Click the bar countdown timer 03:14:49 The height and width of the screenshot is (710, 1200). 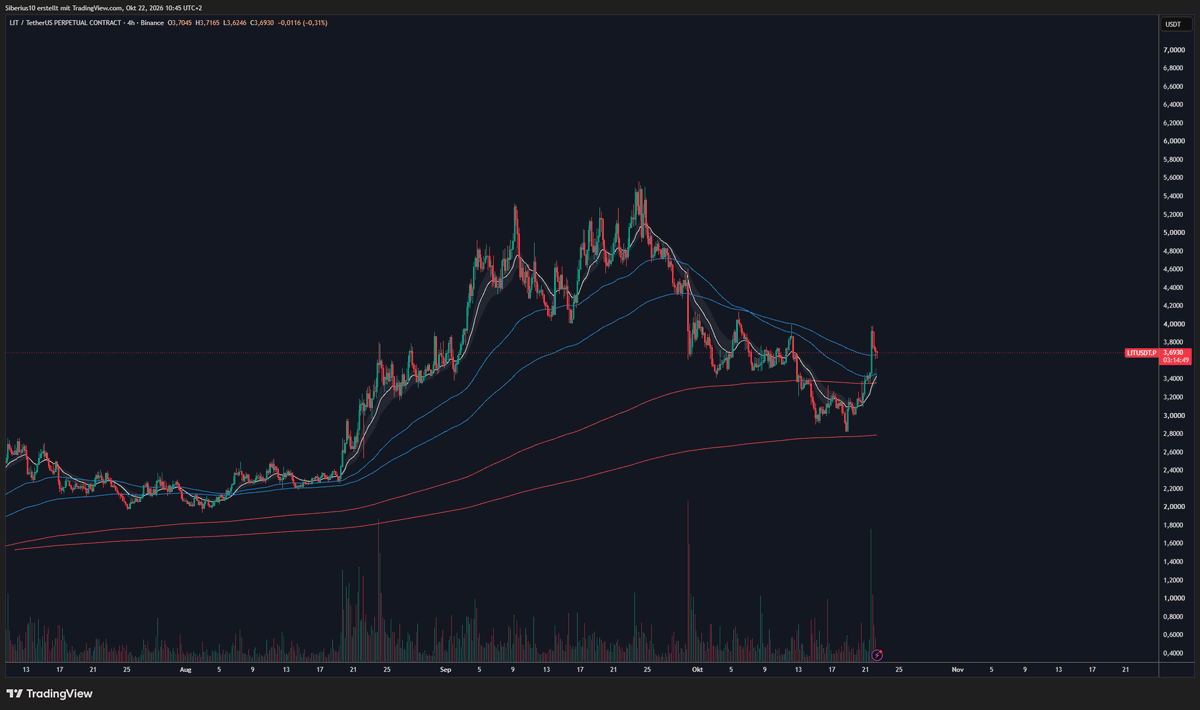[1174, 361]
